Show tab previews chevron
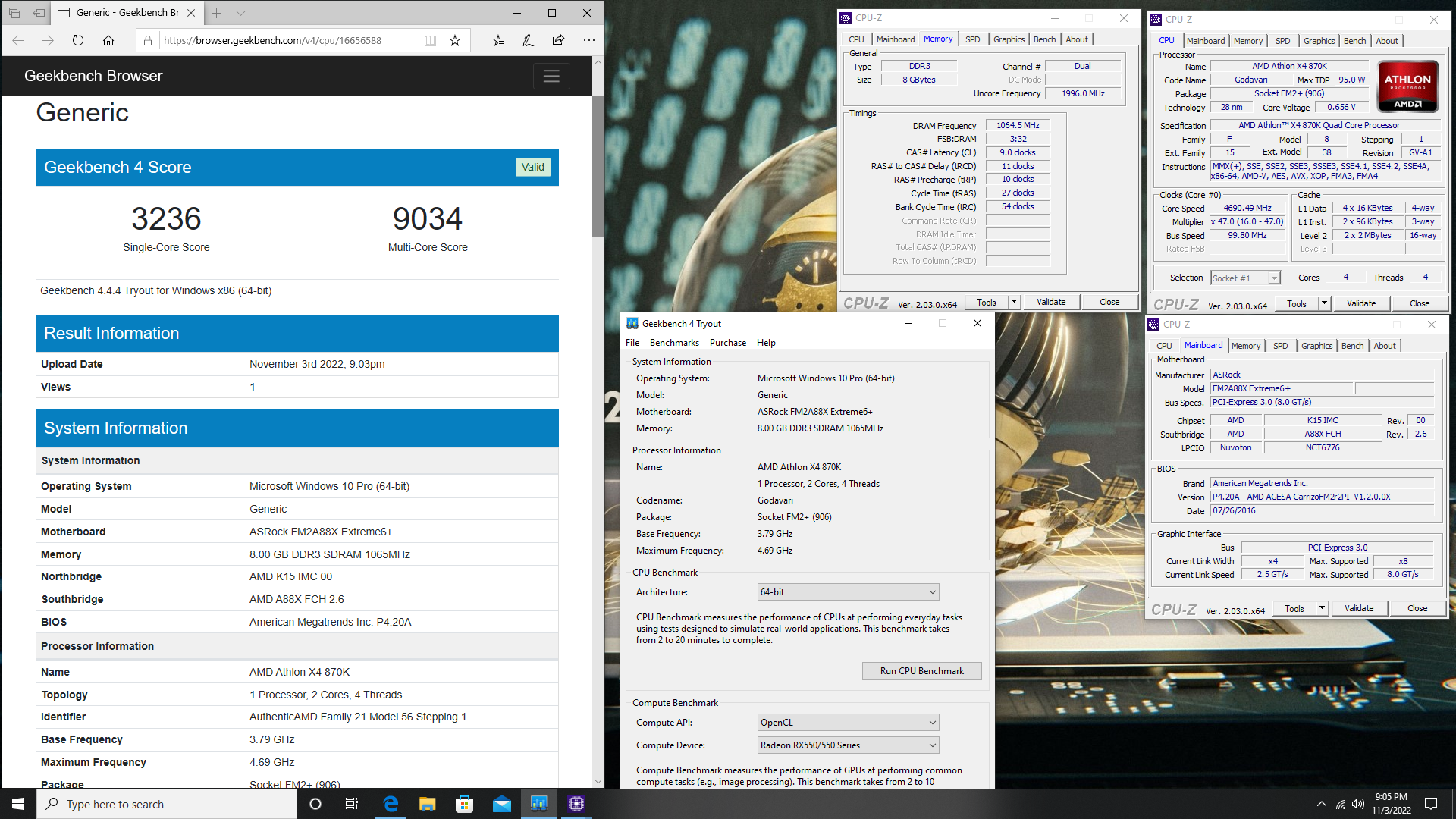The width and height of the screenshot is (1456, 819). point(240,13)
